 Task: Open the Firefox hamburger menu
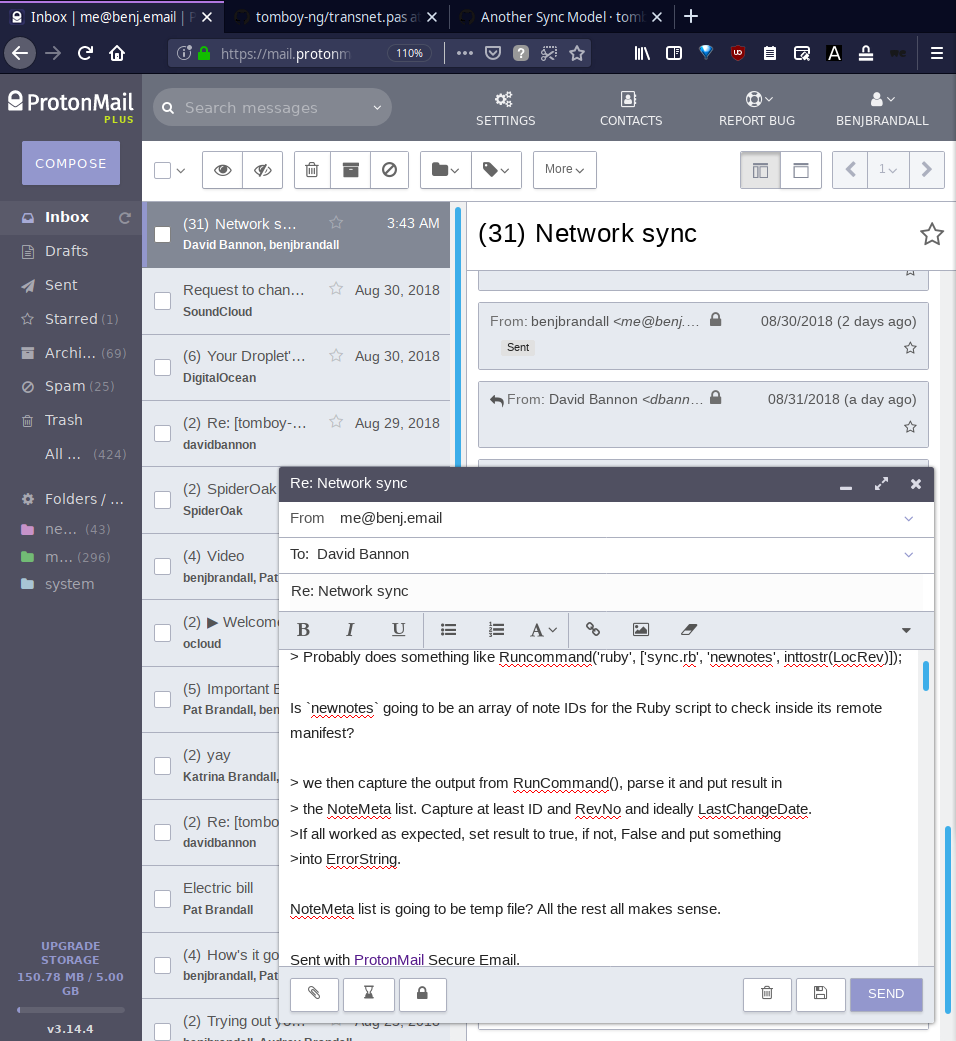point(937,53)
